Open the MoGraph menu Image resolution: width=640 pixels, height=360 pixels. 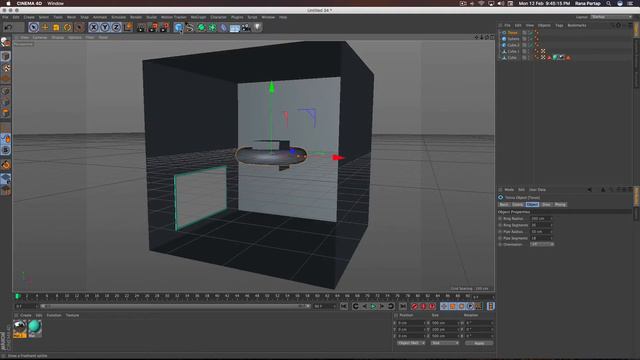coord(198,17)
